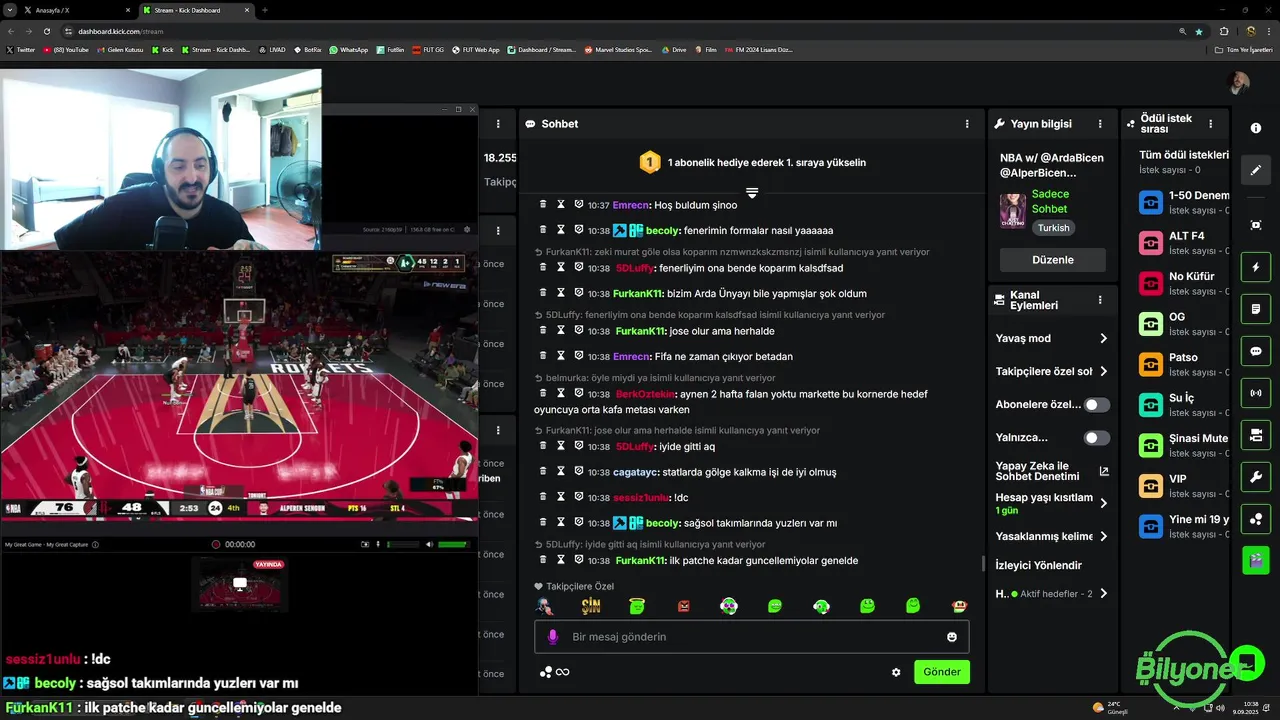Open the LIVAD bookmark

click(x=272, y=49)
